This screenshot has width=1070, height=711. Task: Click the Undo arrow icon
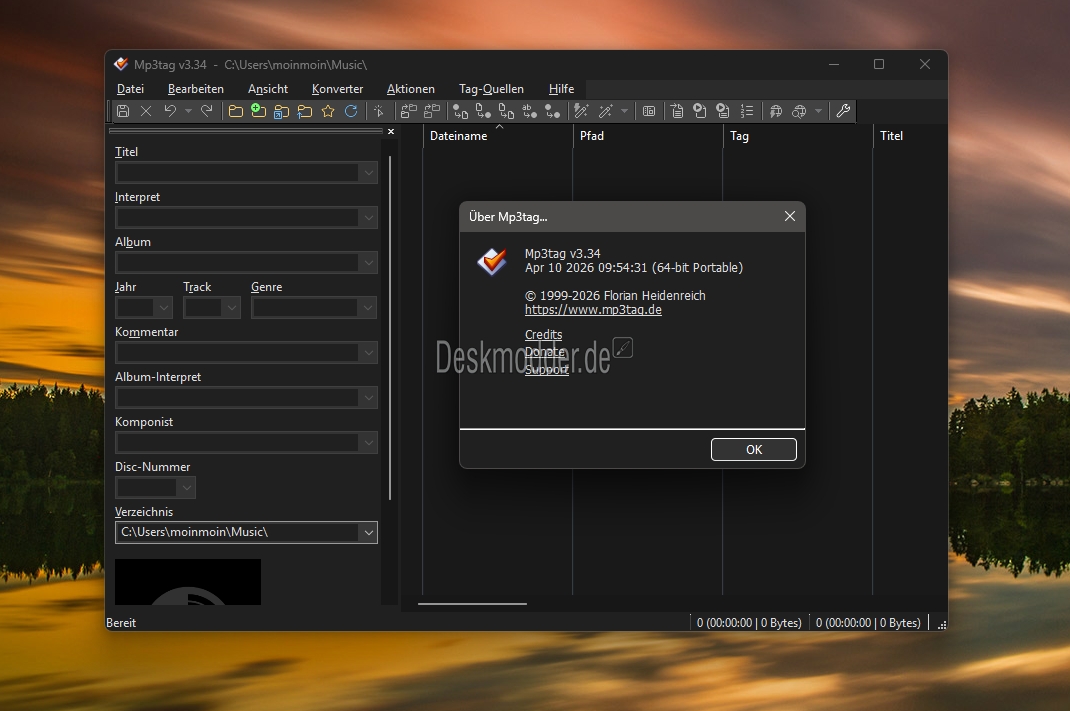point(170,111)
